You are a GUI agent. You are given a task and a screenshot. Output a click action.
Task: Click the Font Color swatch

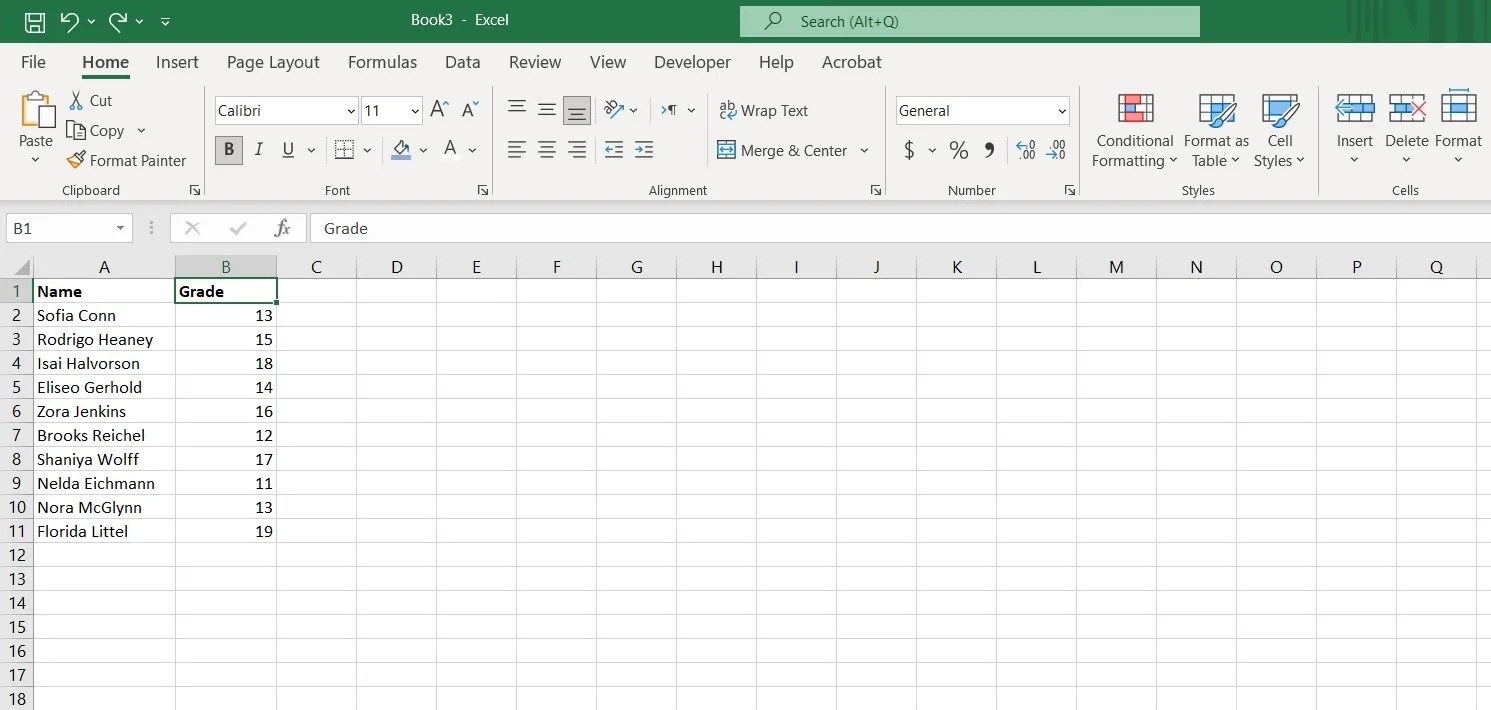(x=450, y=150)
